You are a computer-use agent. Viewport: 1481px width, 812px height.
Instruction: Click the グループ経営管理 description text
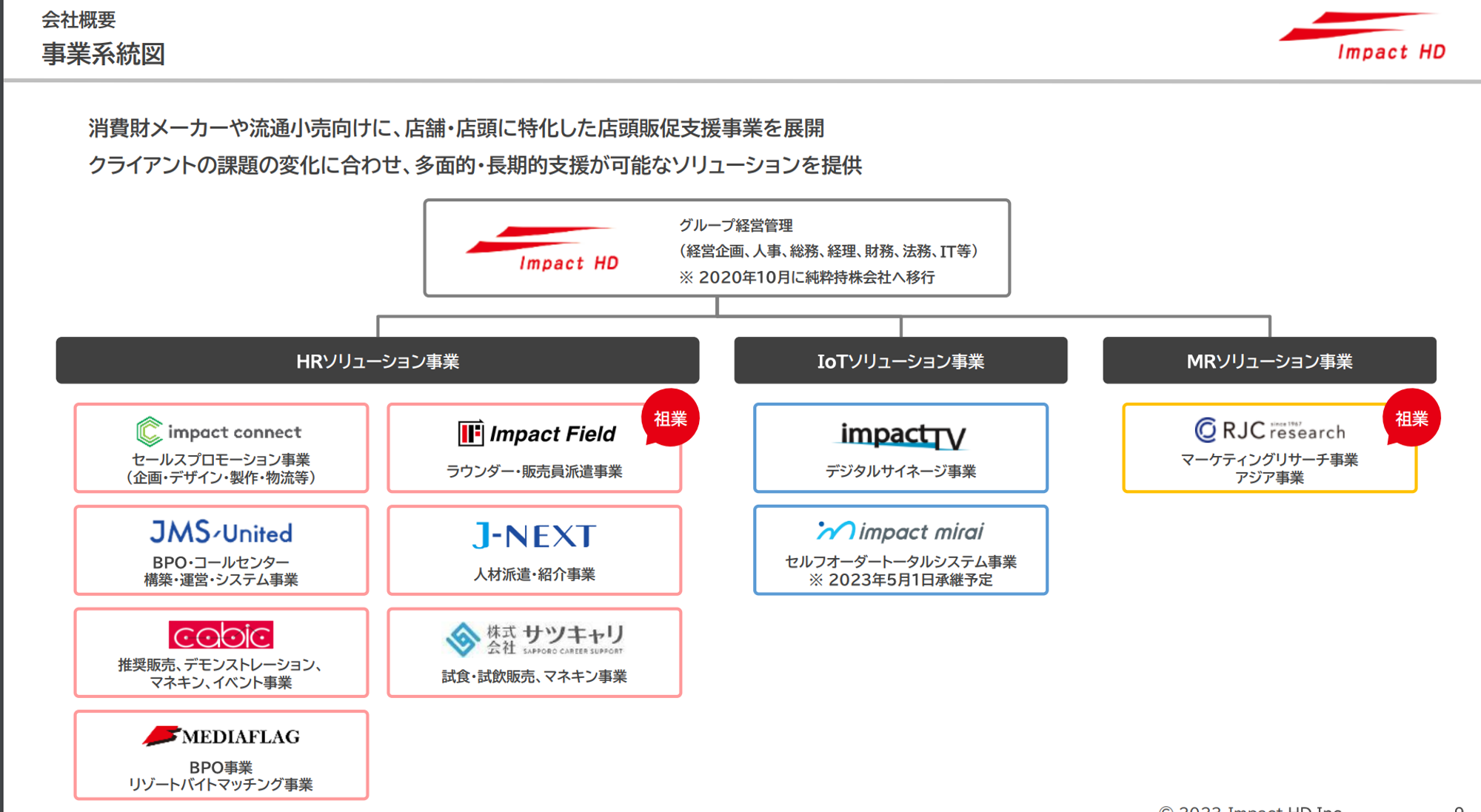736,226
